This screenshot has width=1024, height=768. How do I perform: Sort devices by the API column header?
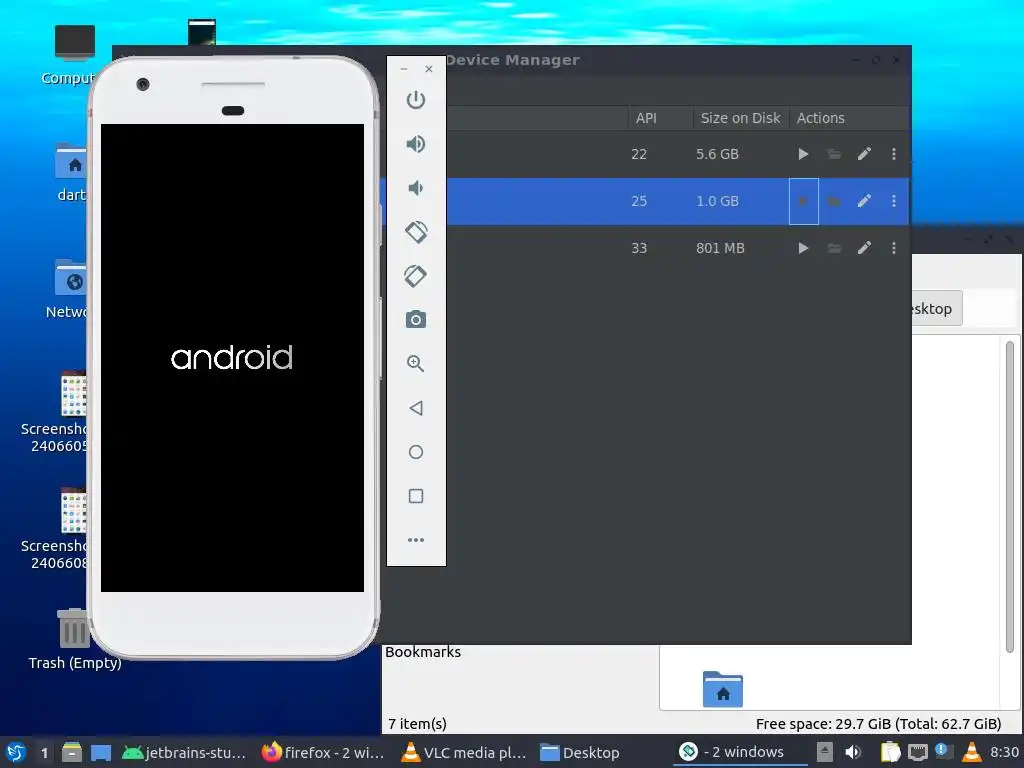pyautogui.click(x=646, y=118)
